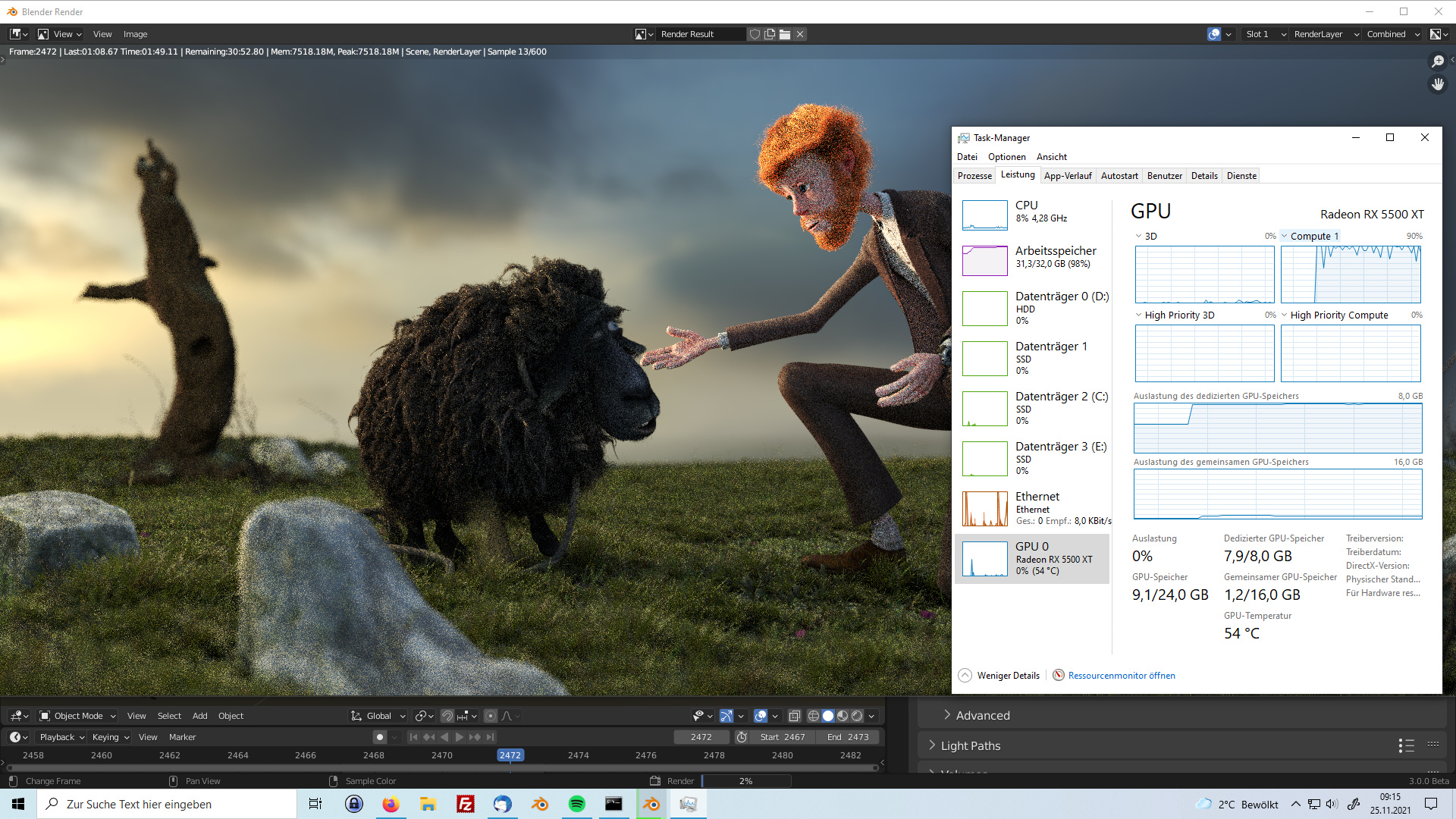Click the pan hand icon in render view

coord(1437,84)
